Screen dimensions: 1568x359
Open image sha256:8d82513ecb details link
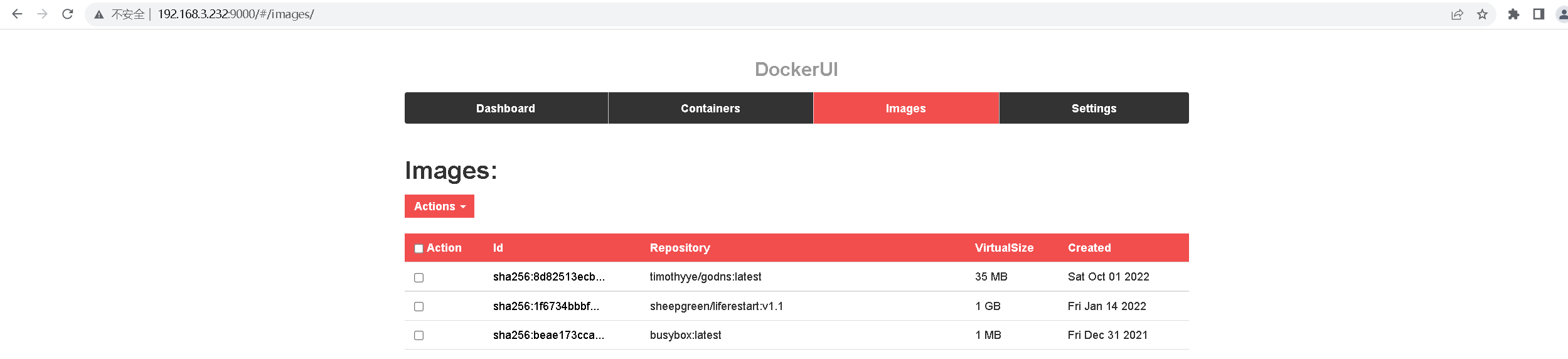[x=548, y=277]
